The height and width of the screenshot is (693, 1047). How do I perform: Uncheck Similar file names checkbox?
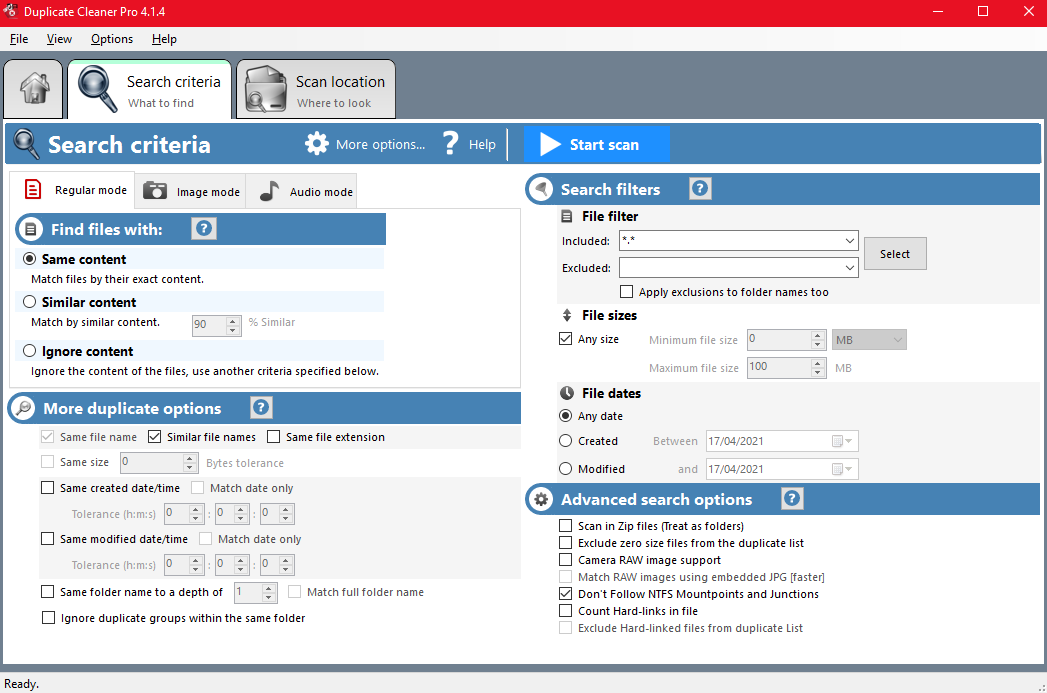[x=154, y=437]
